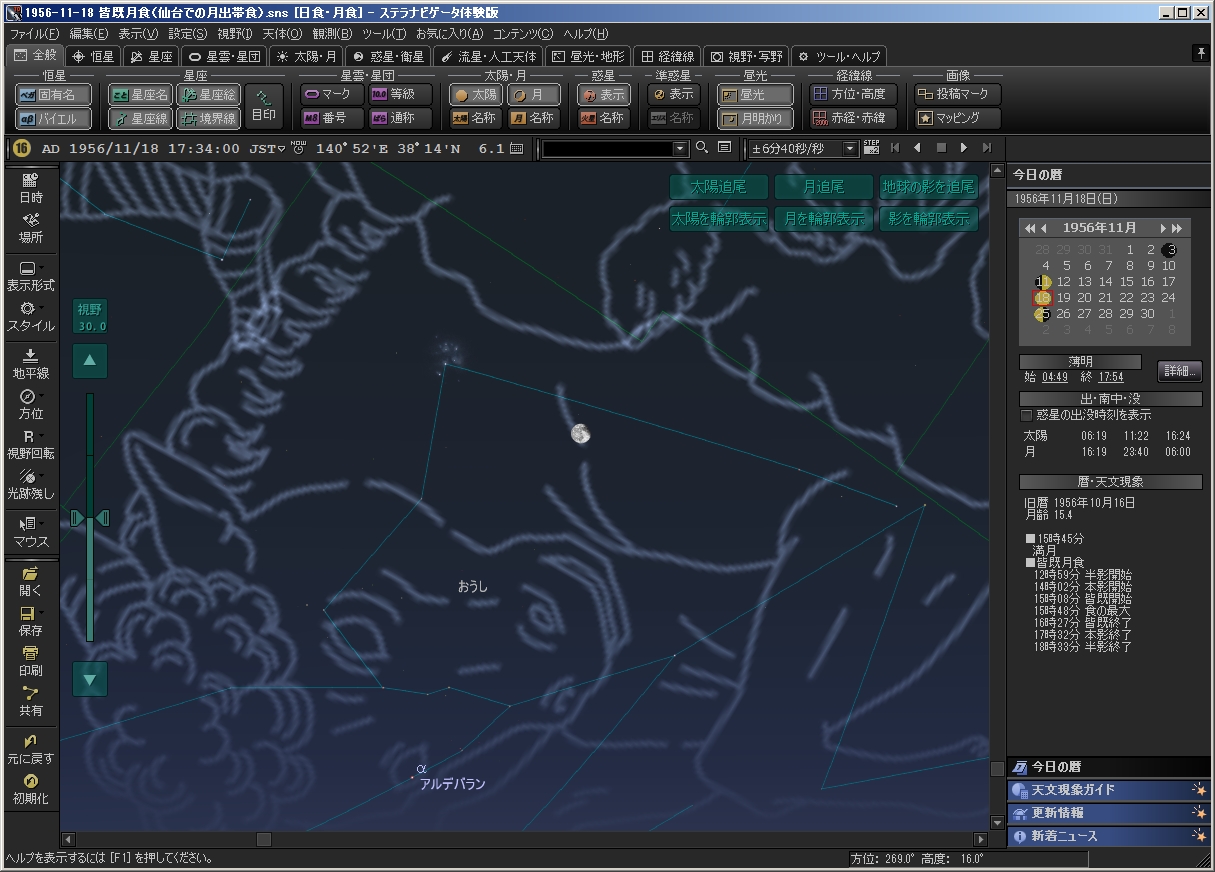Enable 惑星の出没時刻を表示 checkbox
Image resolution: width=1215 pixels, height=872 pixels.
point(1026,415)
